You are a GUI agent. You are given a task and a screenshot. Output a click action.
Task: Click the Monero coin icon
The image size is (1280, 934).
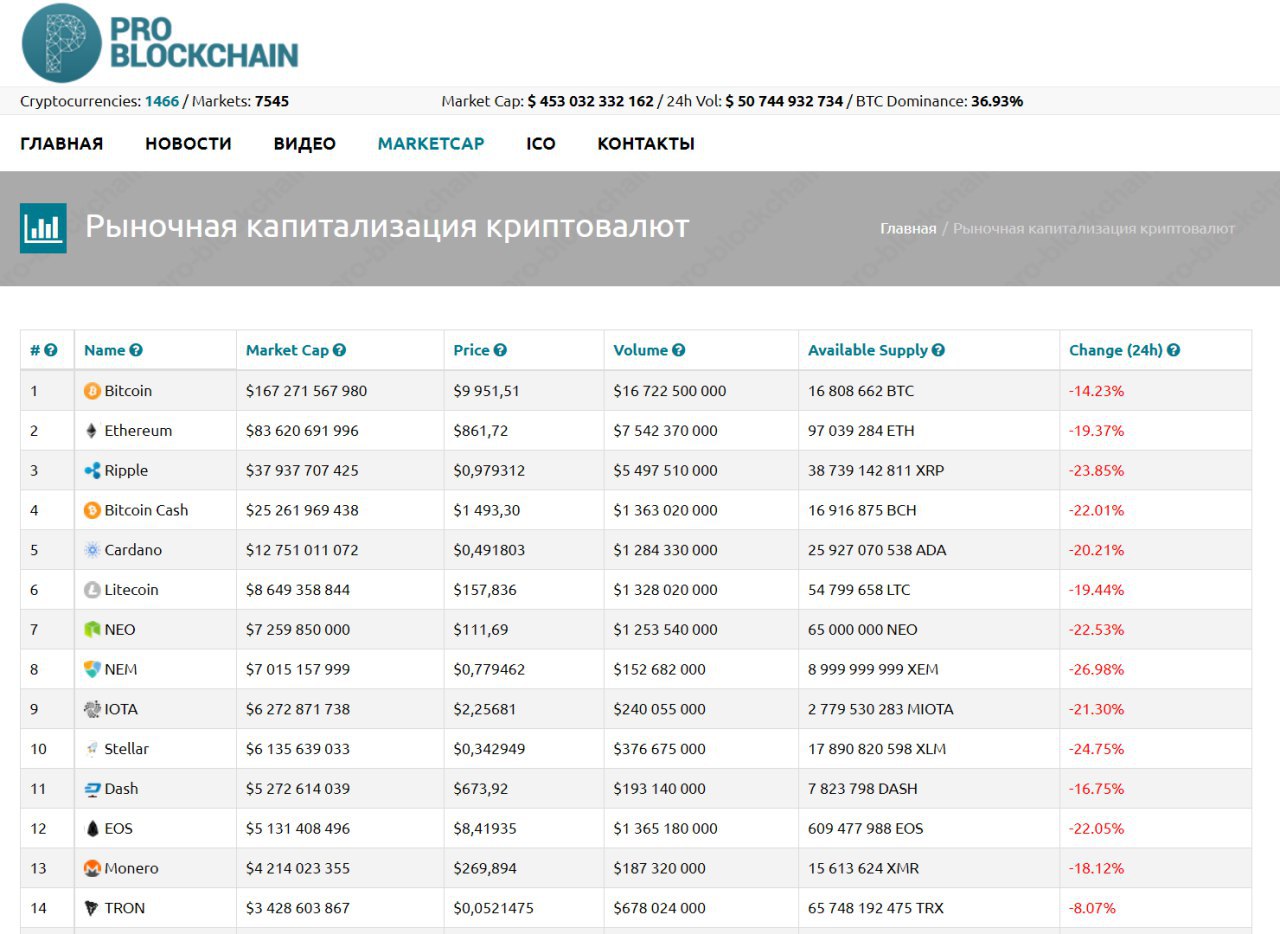[92, 869]
